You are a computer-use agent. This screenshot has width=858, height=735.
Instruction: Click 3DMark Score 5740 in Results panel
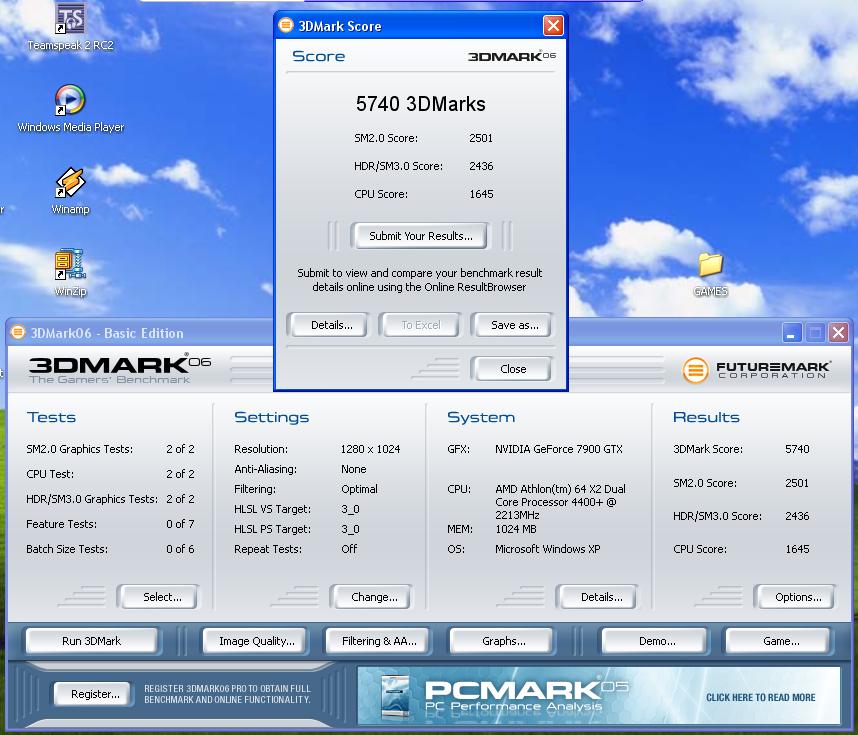797,449
